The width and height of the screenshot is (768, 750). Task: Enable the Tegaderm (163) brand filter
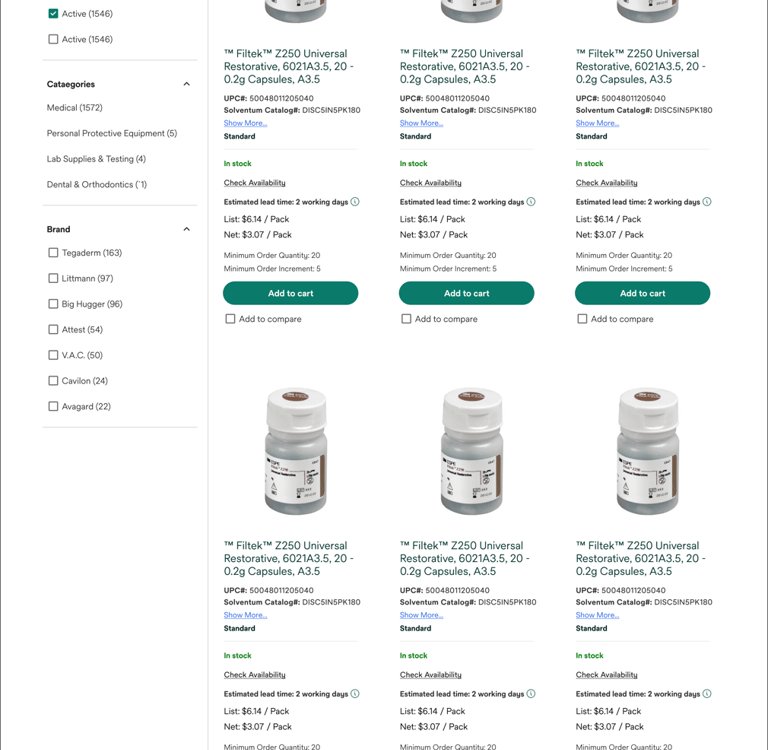click(53, 253)
